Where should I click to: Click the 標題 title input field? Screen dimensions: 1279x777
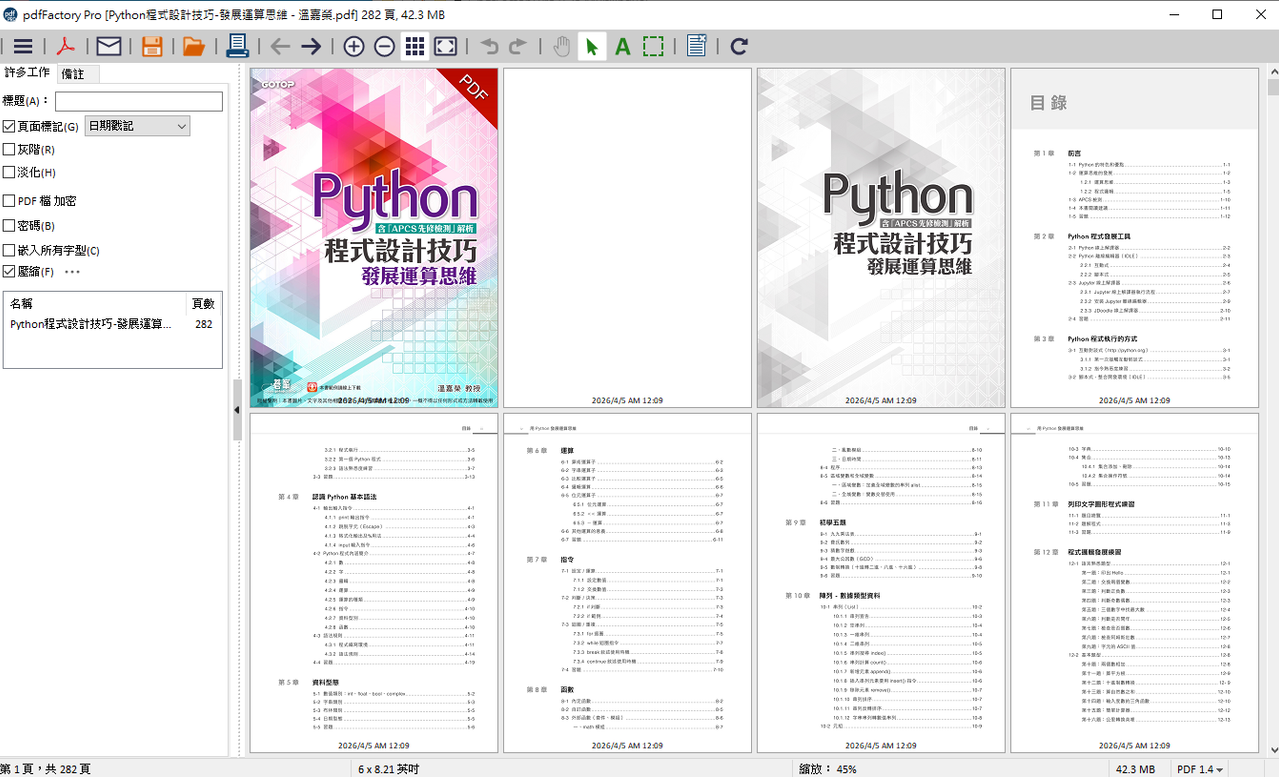pyautogui.click(x=138, y=101)
